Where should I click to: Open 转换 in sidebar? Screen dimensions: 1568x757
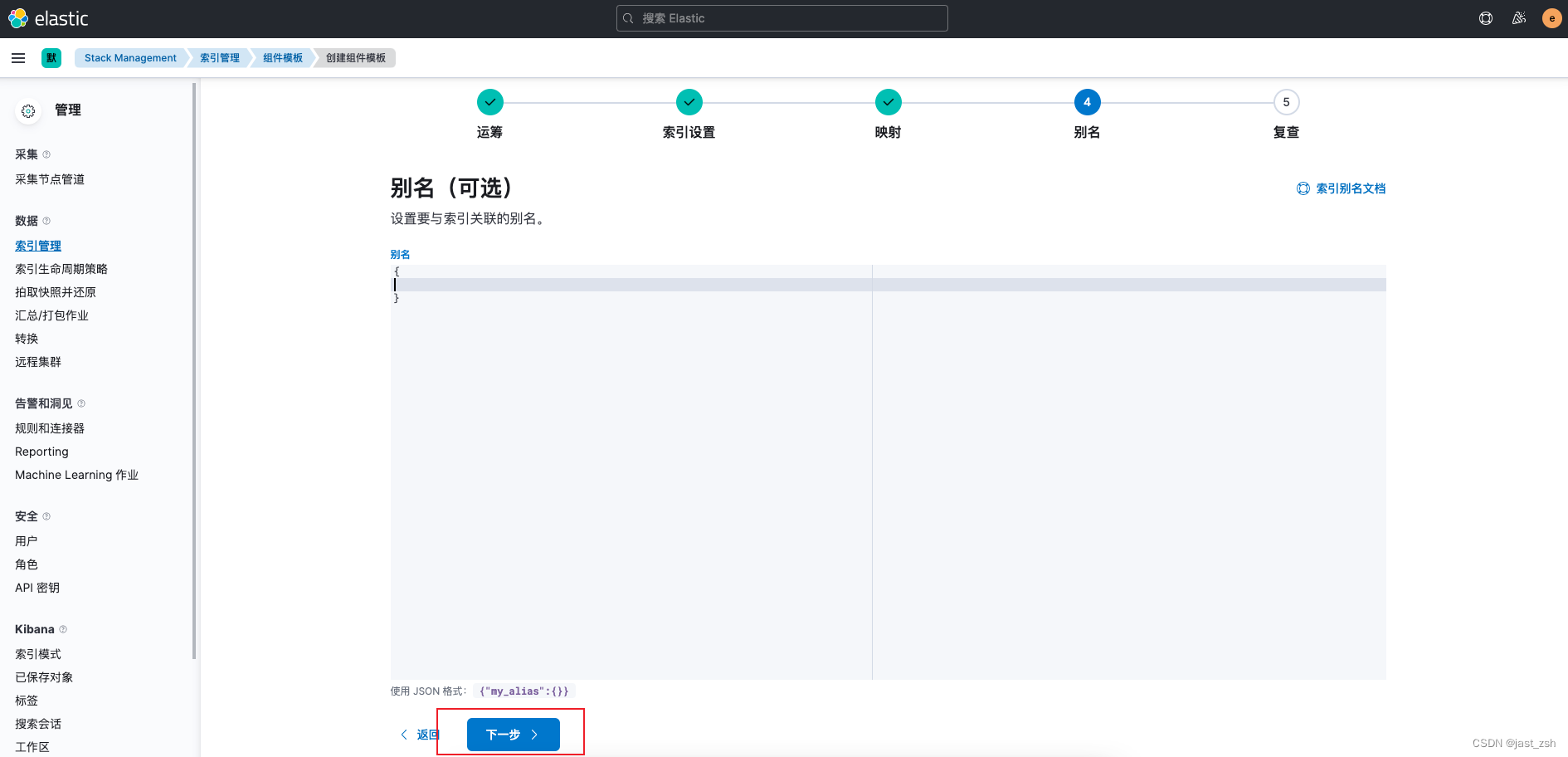27,339
